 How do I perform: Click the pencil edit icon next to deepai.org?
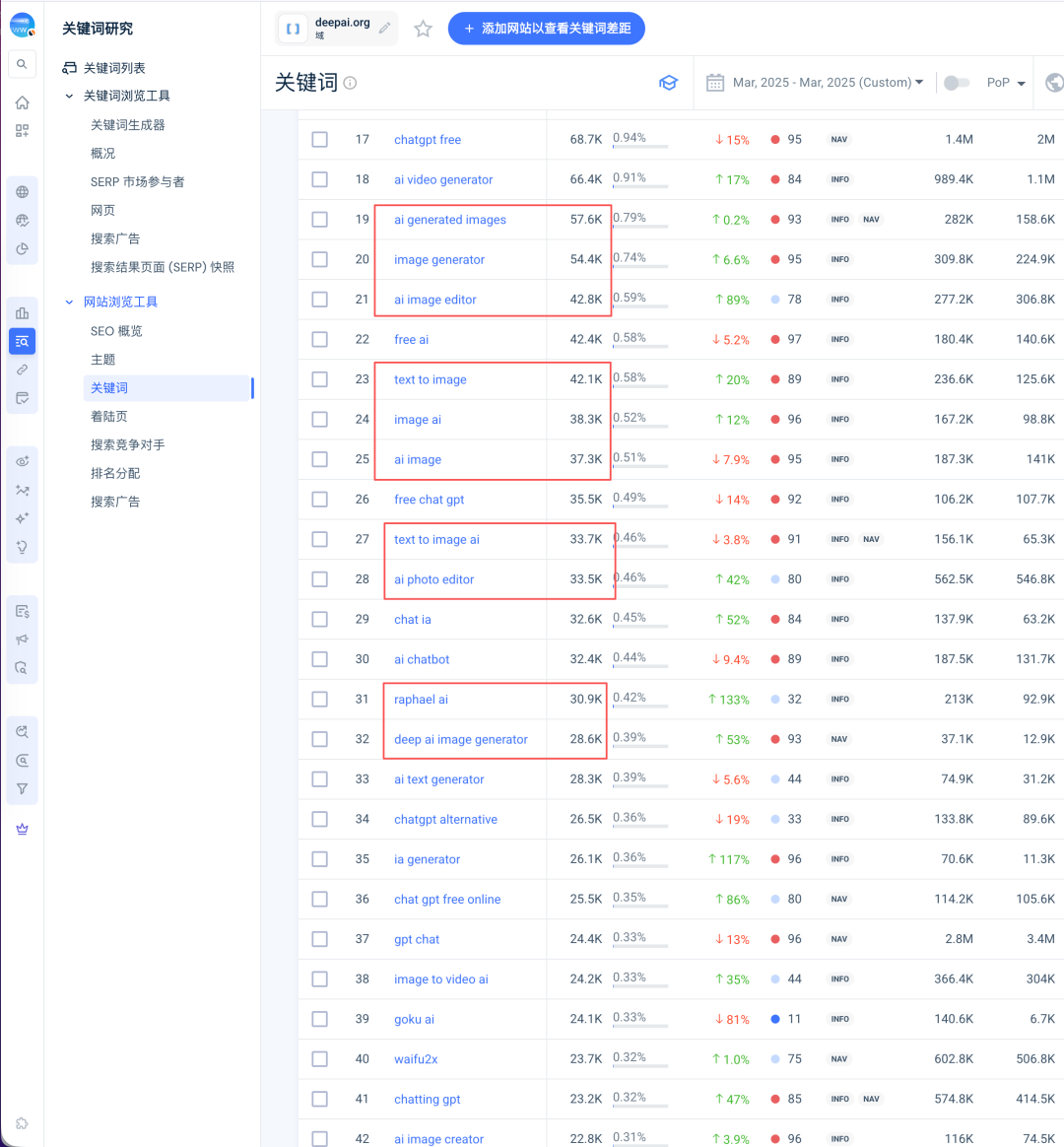point(384,28)
